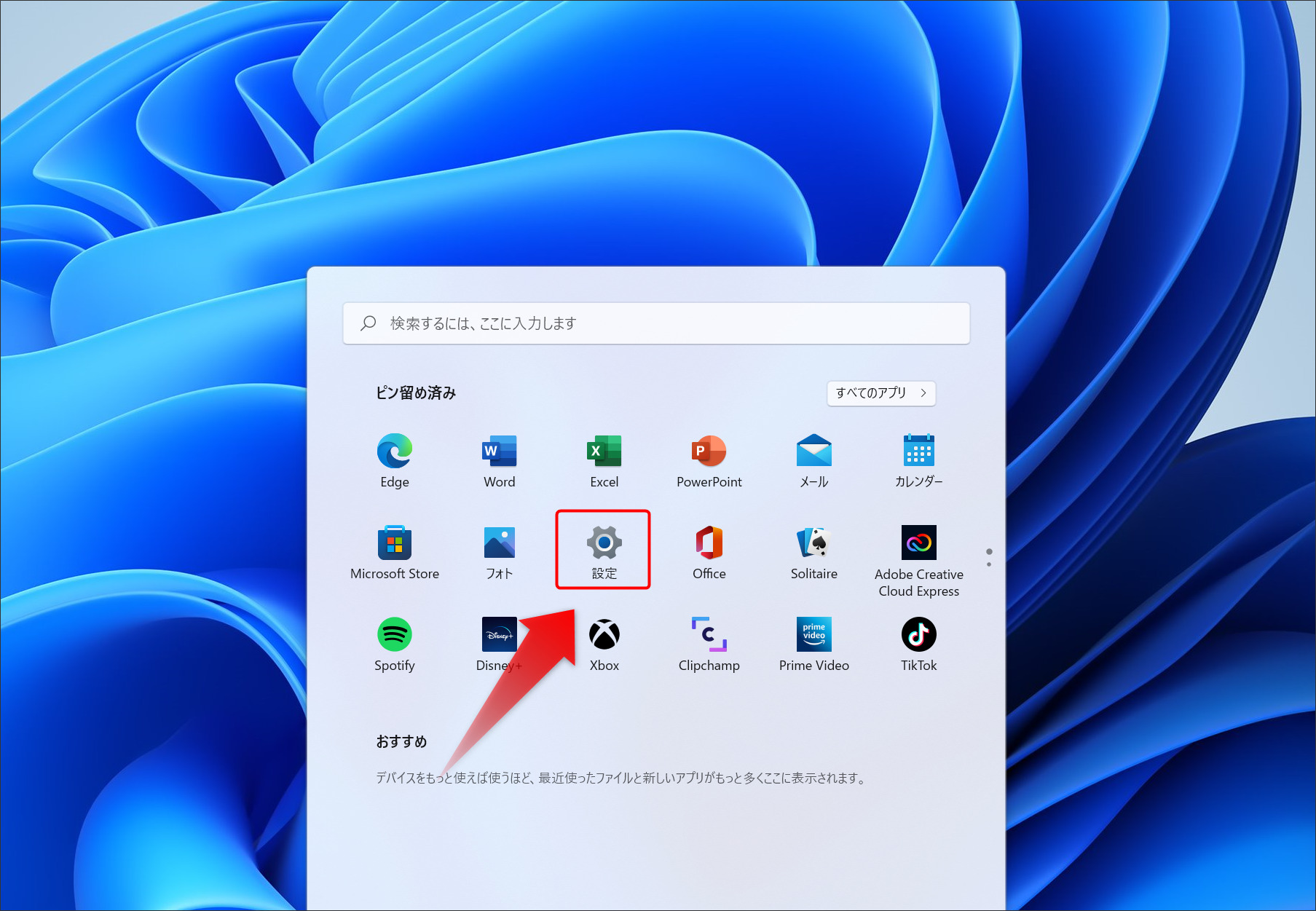Open the Prime Video app

click(x=813, y=644)
